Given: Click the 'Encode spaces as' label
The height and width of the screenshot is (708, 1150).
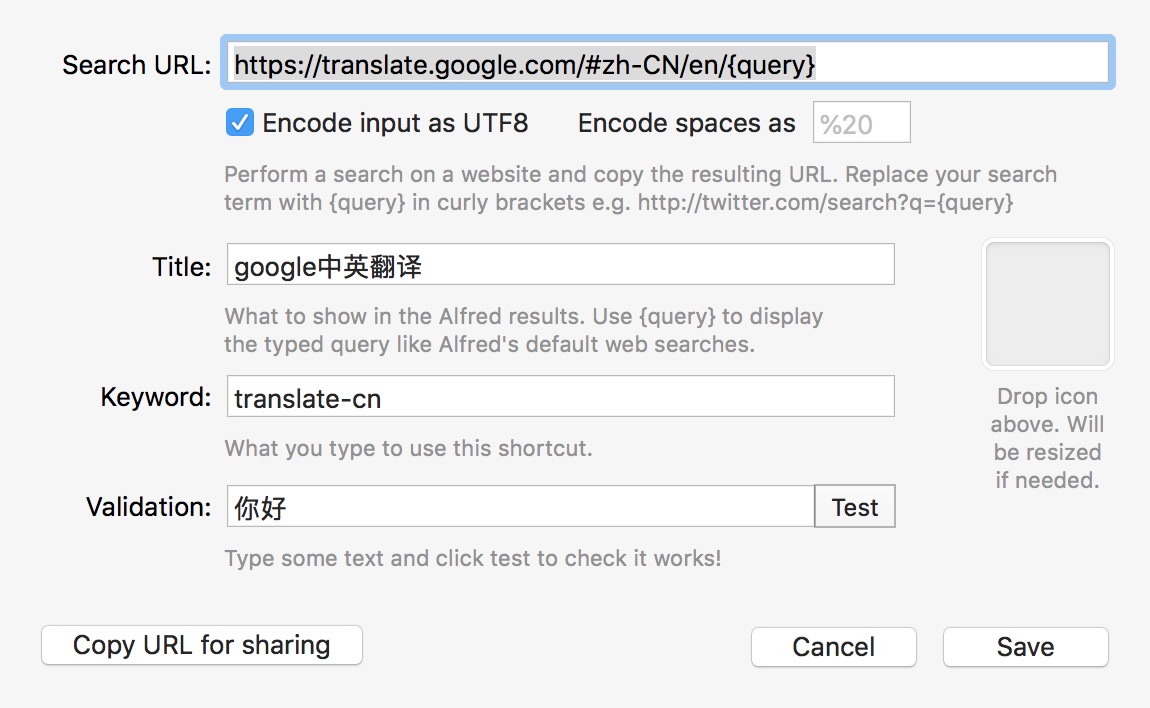Looking at the screenshot, I should tap(686, 123).
